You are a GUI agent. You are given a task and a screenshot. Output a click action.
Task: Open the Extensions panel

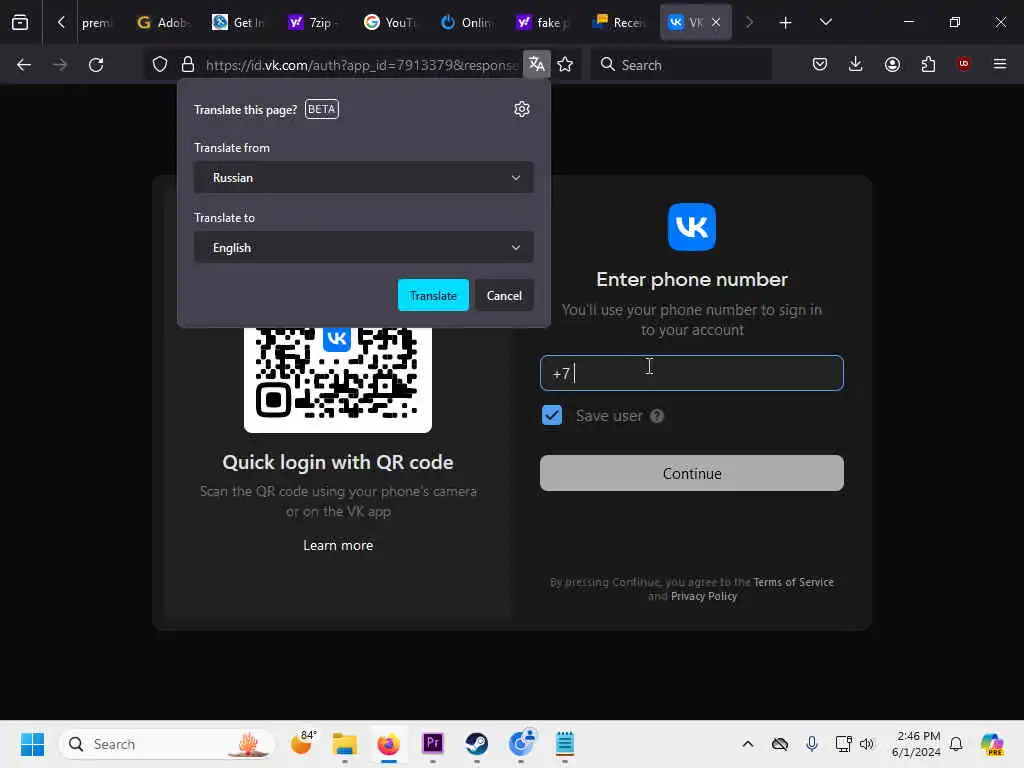928,64
